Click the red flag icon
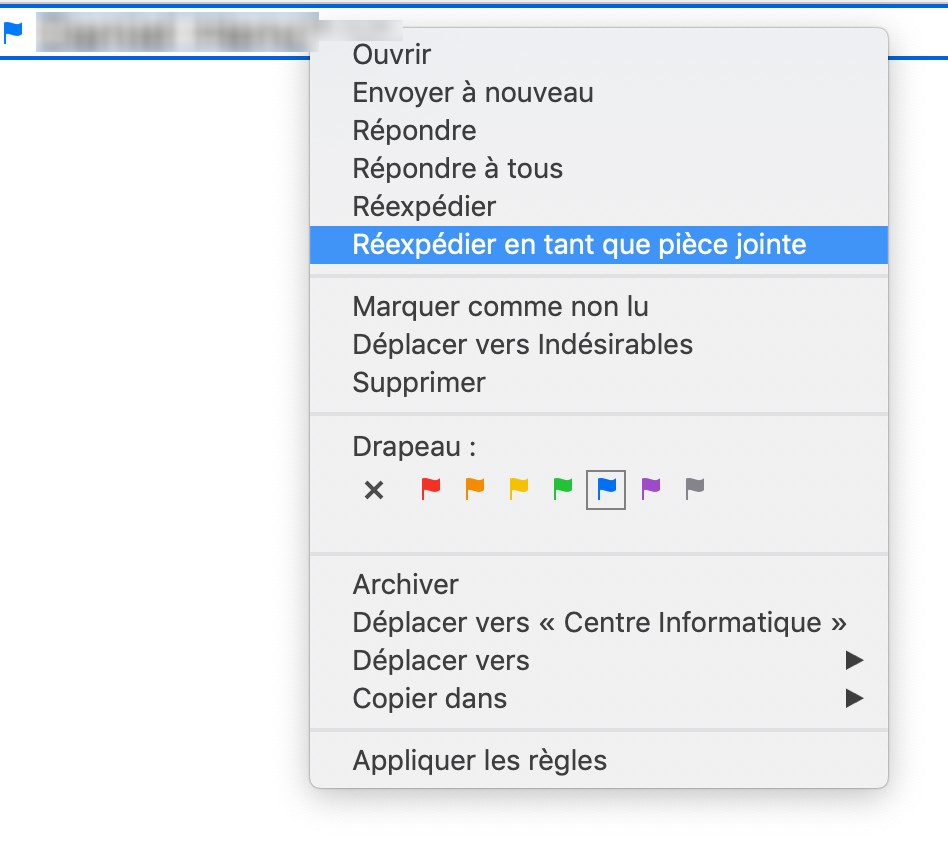 431,489
